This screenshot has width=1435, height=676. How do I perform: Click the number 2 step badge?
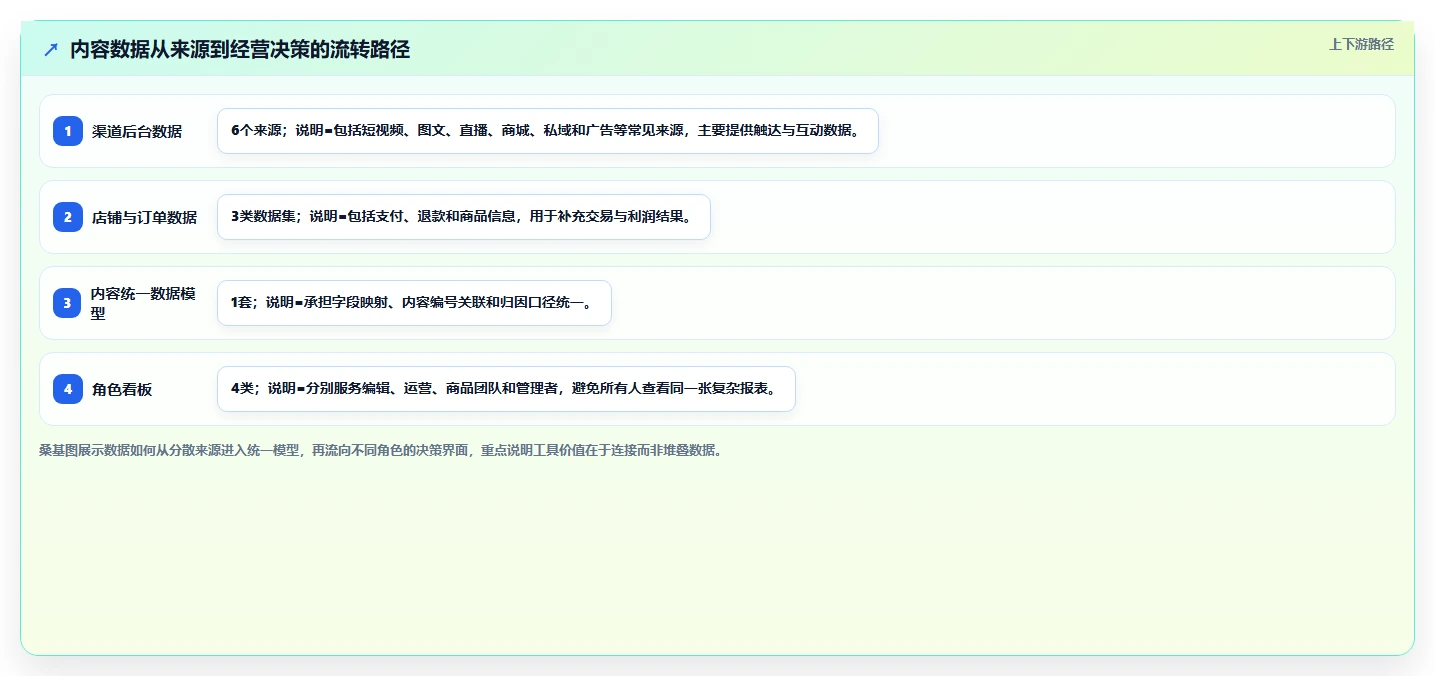[x=68, y=217]
